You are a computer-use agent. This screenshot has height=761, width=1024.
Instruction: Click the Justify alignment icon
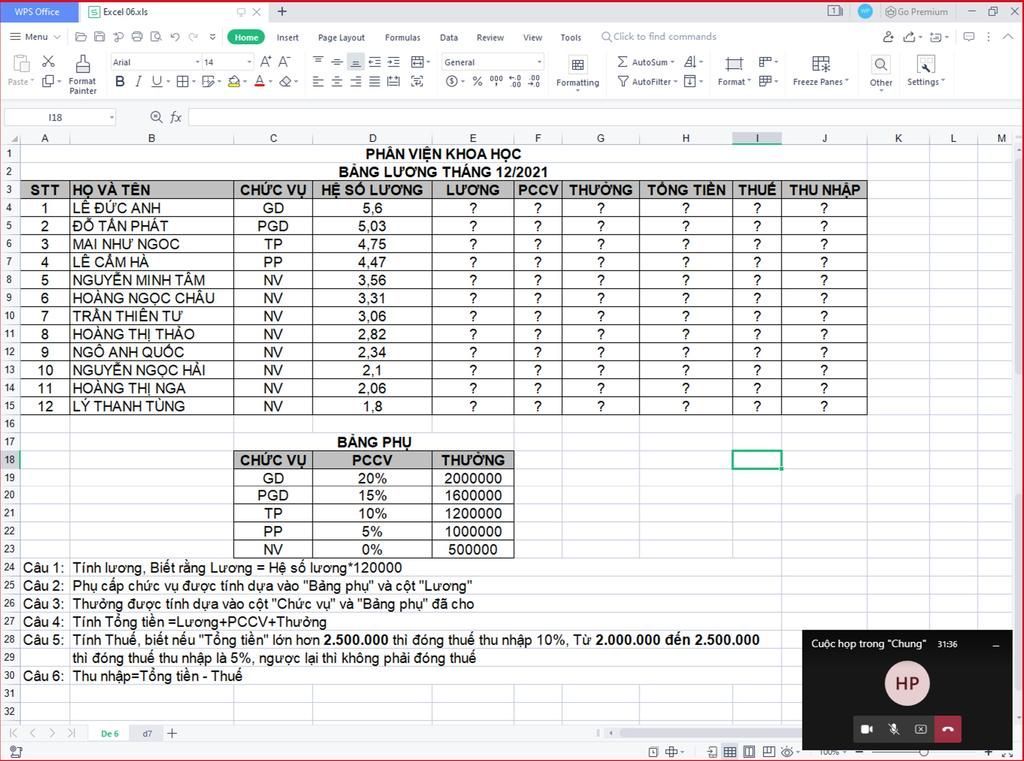[x=374, y=81]
